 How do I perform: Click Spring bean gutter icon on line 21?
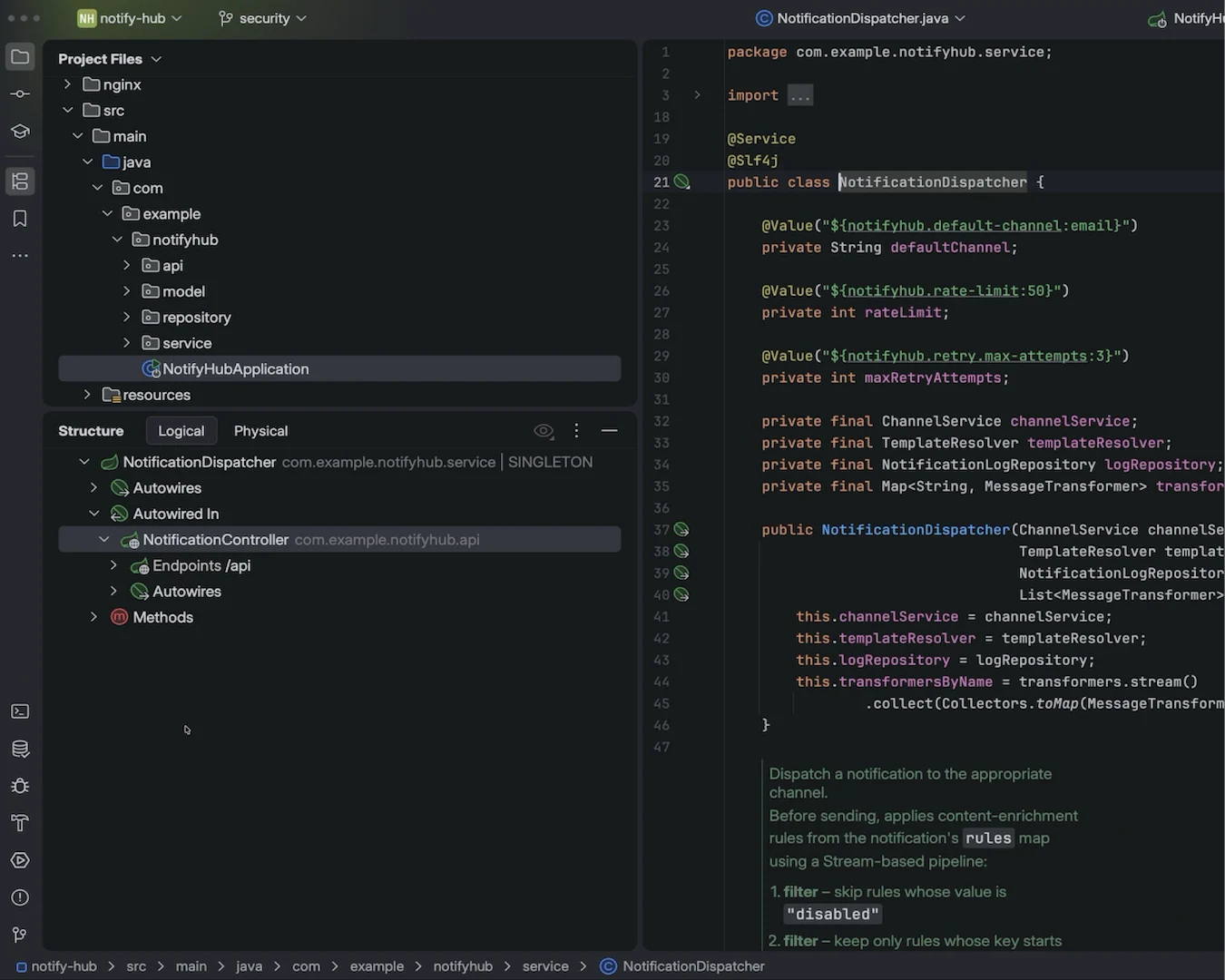pos(682,182)
